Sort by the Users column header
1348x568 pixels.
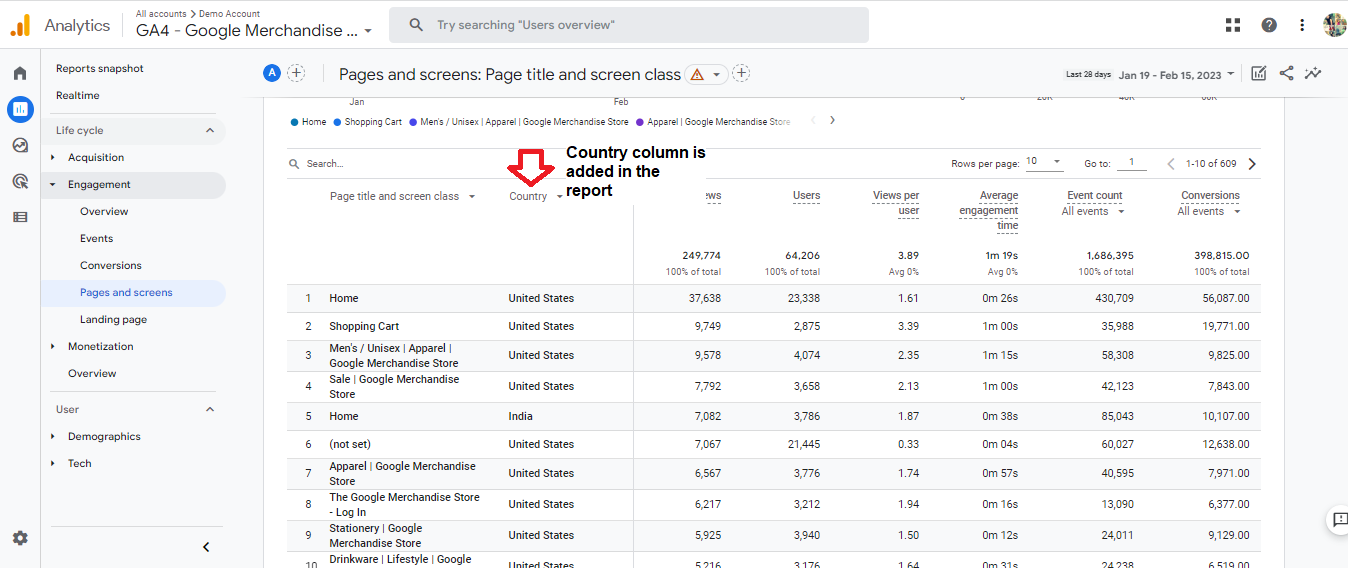[806, 196]
